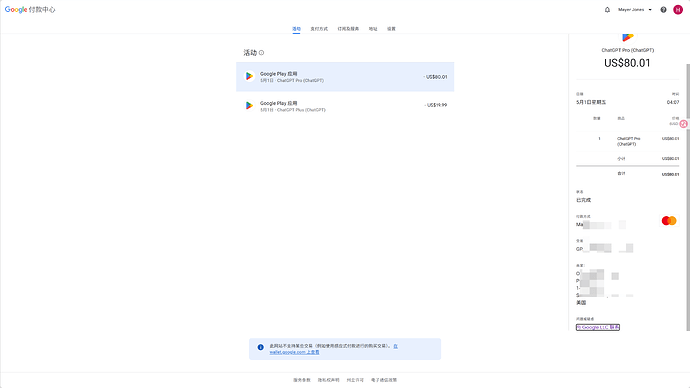Screen dimensions: 690x388
Task: Go to the 设置 tab
Action: point(391,29)
